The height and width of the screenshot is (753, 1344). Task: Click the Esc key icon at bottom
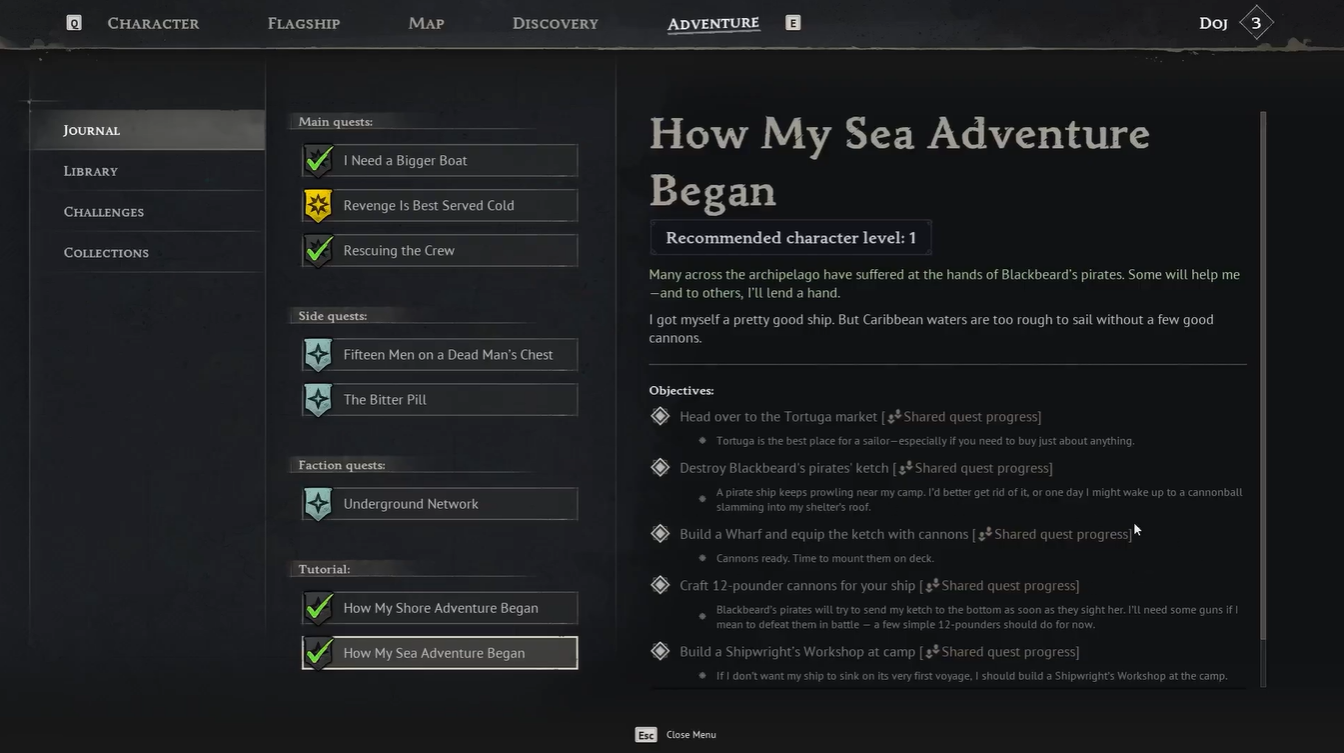click(x=646, y=735)
